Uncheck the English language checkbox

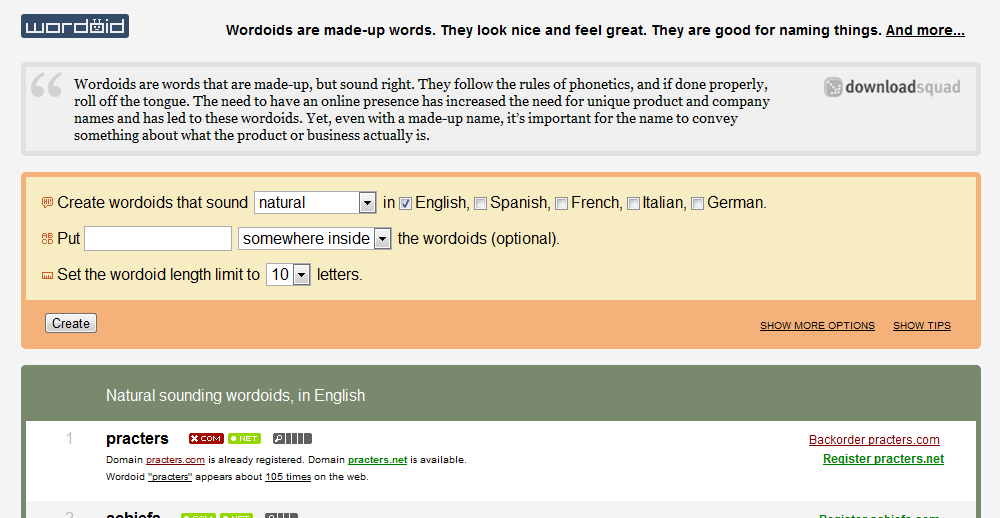[x=406, y=204]
